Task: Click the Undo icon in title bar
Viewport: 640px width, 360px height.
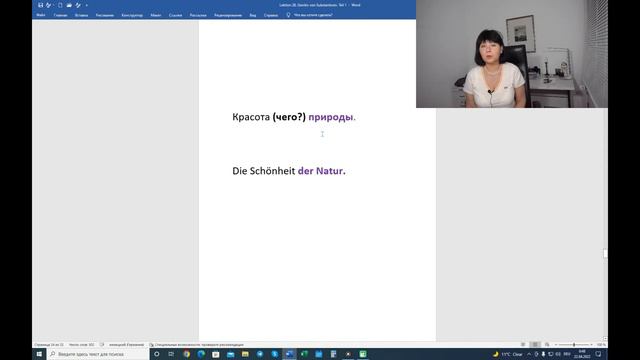Action: [x=49, y=5]
